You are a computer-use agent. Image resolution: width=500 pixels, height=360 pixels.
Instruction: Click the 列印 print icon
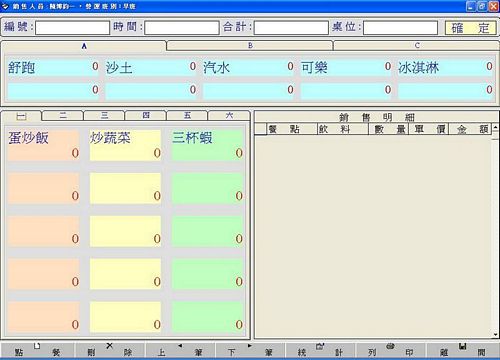coord(390,346)
